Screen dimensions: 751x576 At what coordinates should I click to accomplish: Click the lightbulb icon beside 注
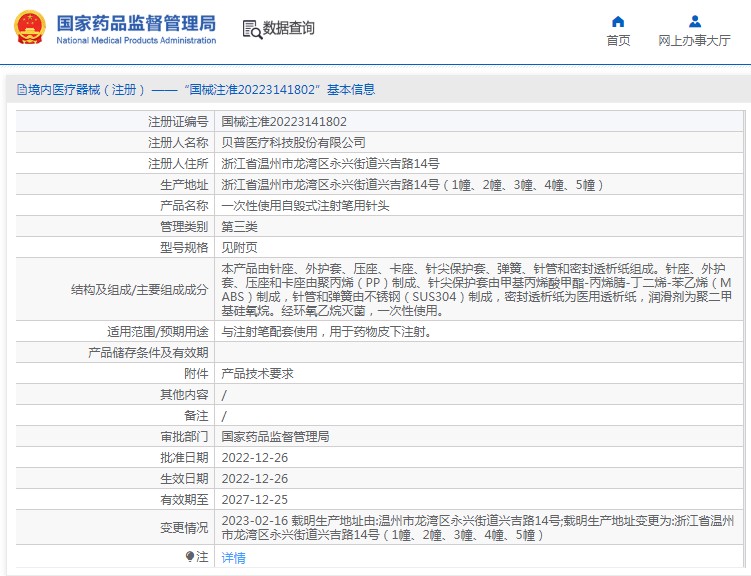190,556
